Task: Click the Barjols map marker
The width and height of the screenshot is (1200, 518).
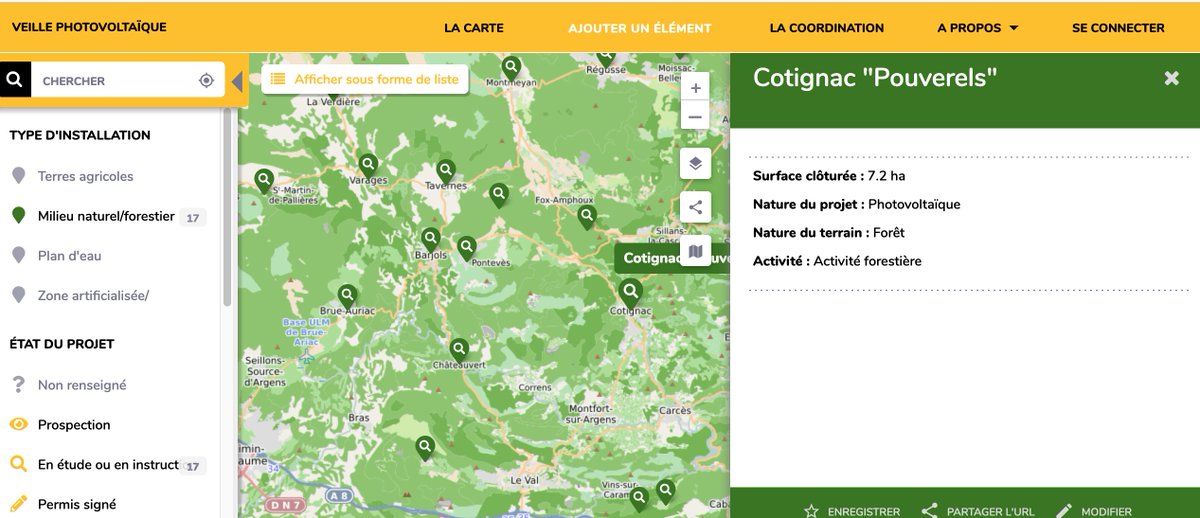Action: coord(430,240)
